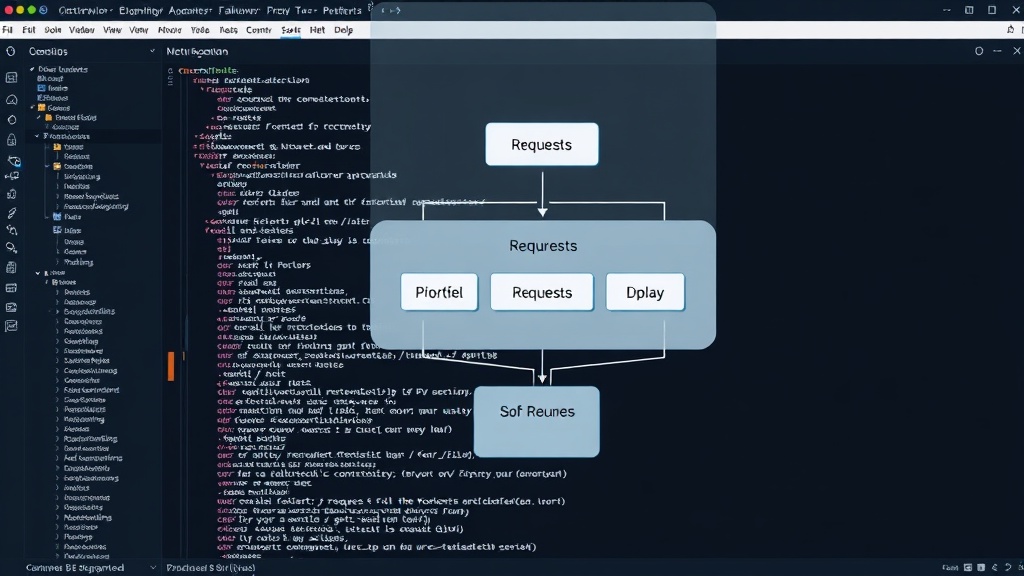
Task: Open the Fil menu
Action: [7, 29]
